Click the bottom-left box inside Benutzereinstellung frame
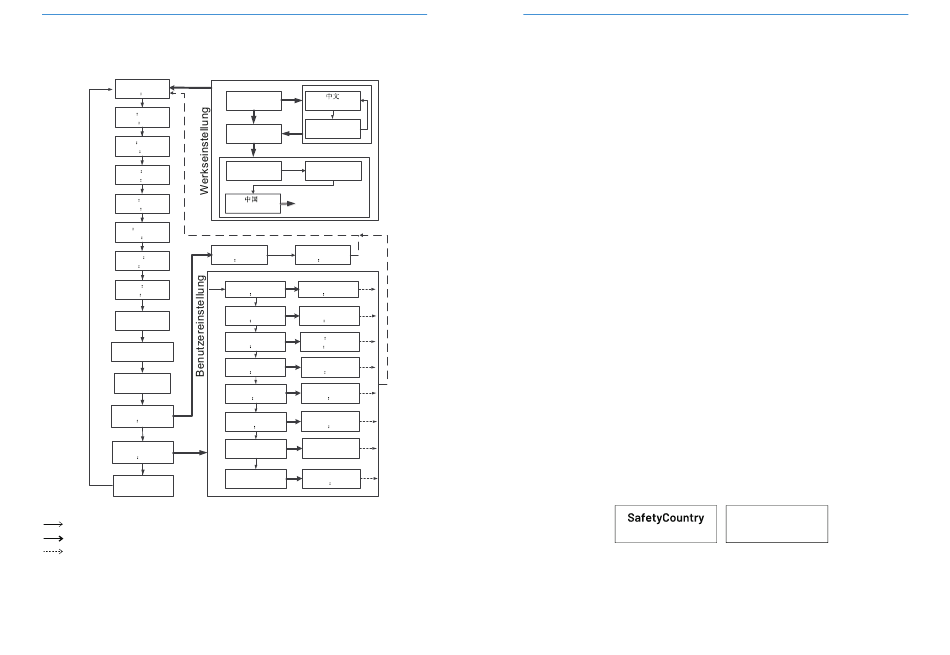 (254, 479)
